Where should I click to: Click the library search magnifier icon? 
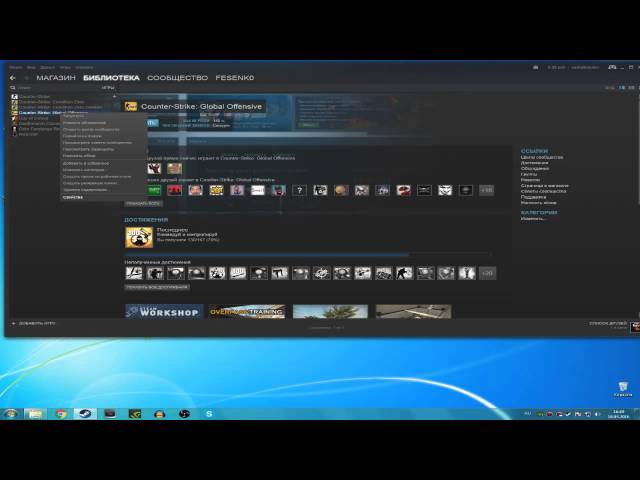13,87
